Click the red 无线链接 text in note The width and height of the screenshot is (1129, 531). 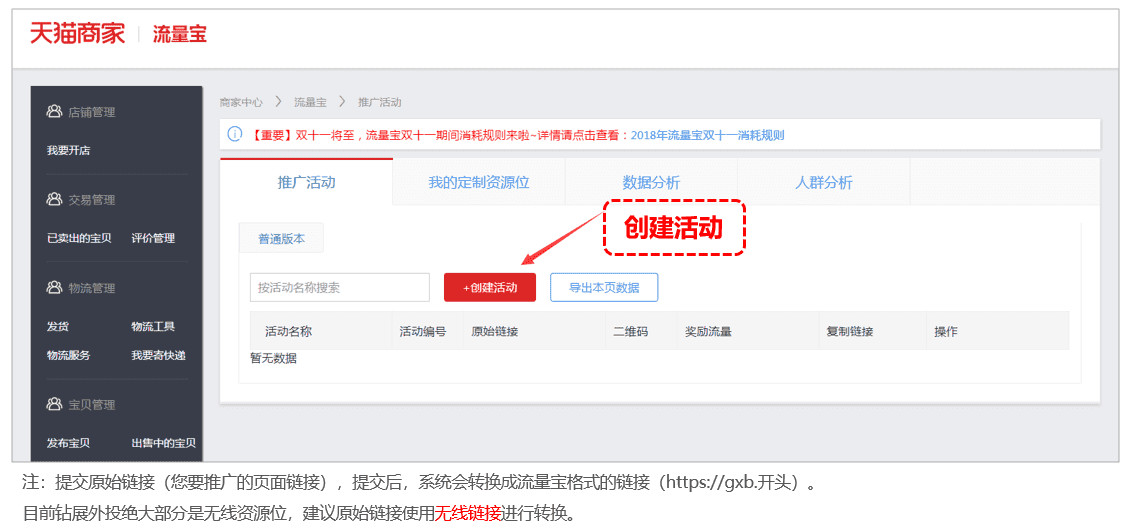467,514
